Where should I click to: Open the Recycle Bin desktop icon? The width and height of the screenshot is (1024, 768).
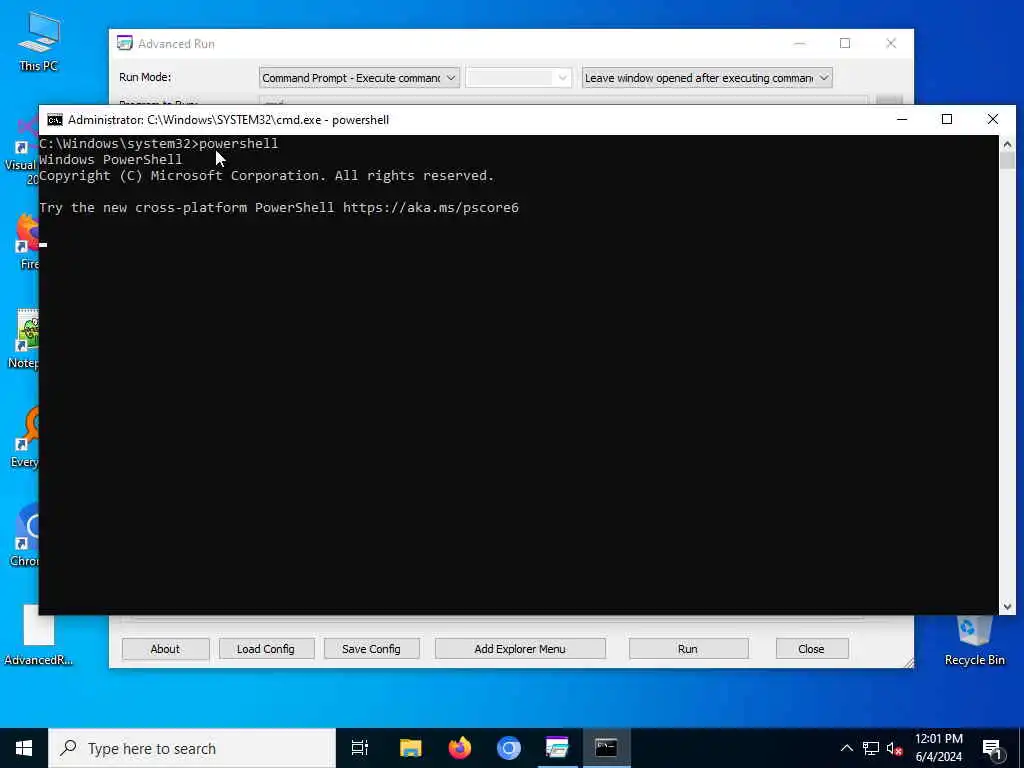pyautogui.click(x=974, y=641)
